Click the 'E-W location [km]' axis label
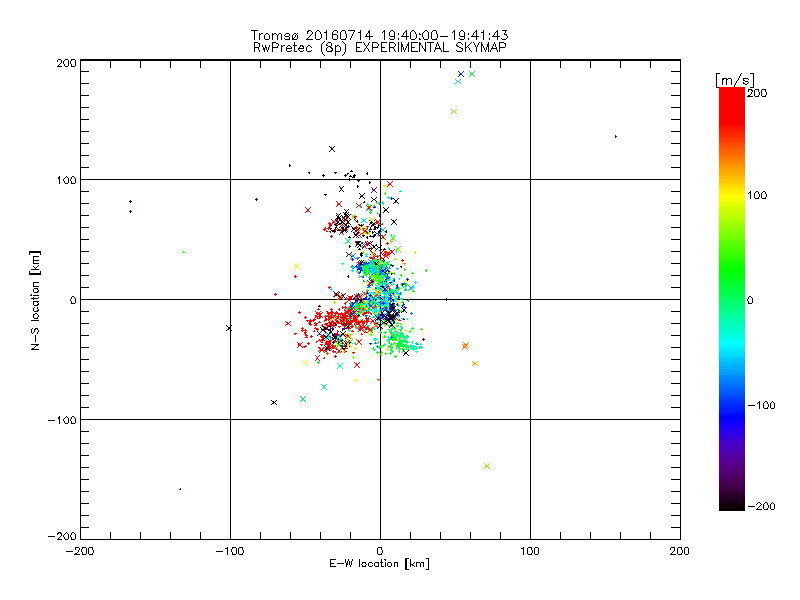This screenshot has height=600, width=800. [379, 564]
